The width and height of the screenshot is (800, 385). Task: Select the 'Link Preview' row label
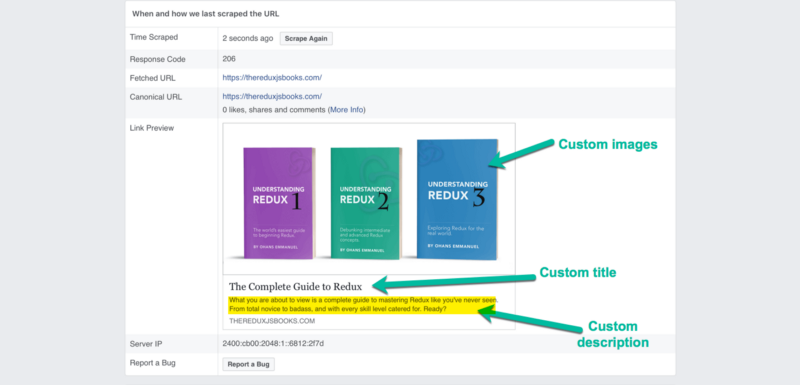(x=152, y=128)
